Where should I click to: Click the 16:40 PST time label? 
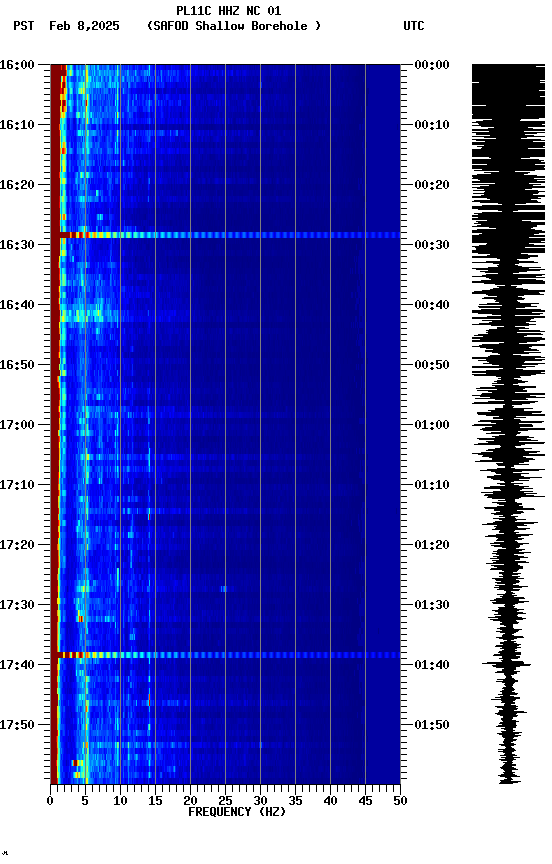point(17,305)
